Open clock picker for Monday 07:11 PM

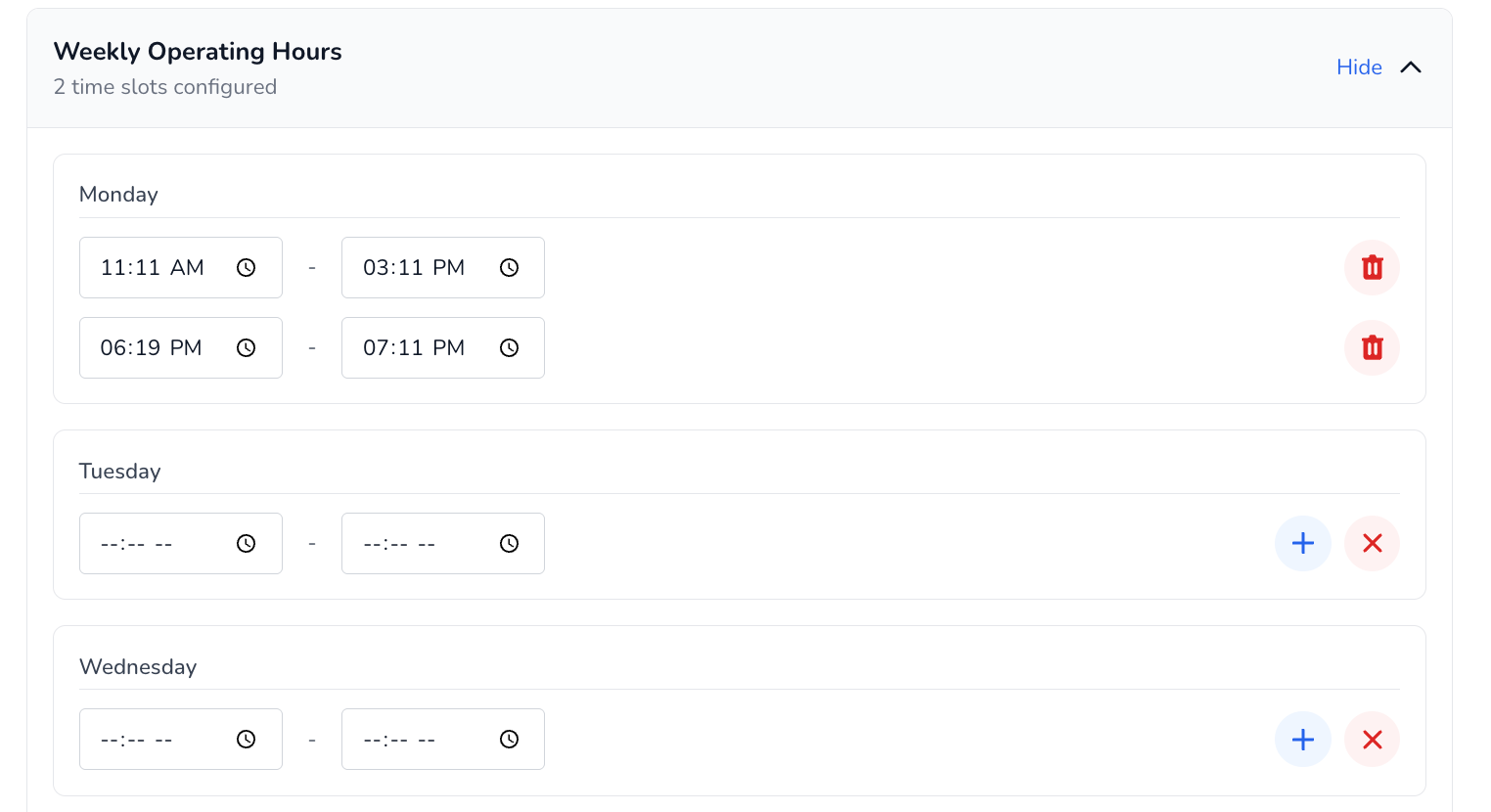pos(509,348)
